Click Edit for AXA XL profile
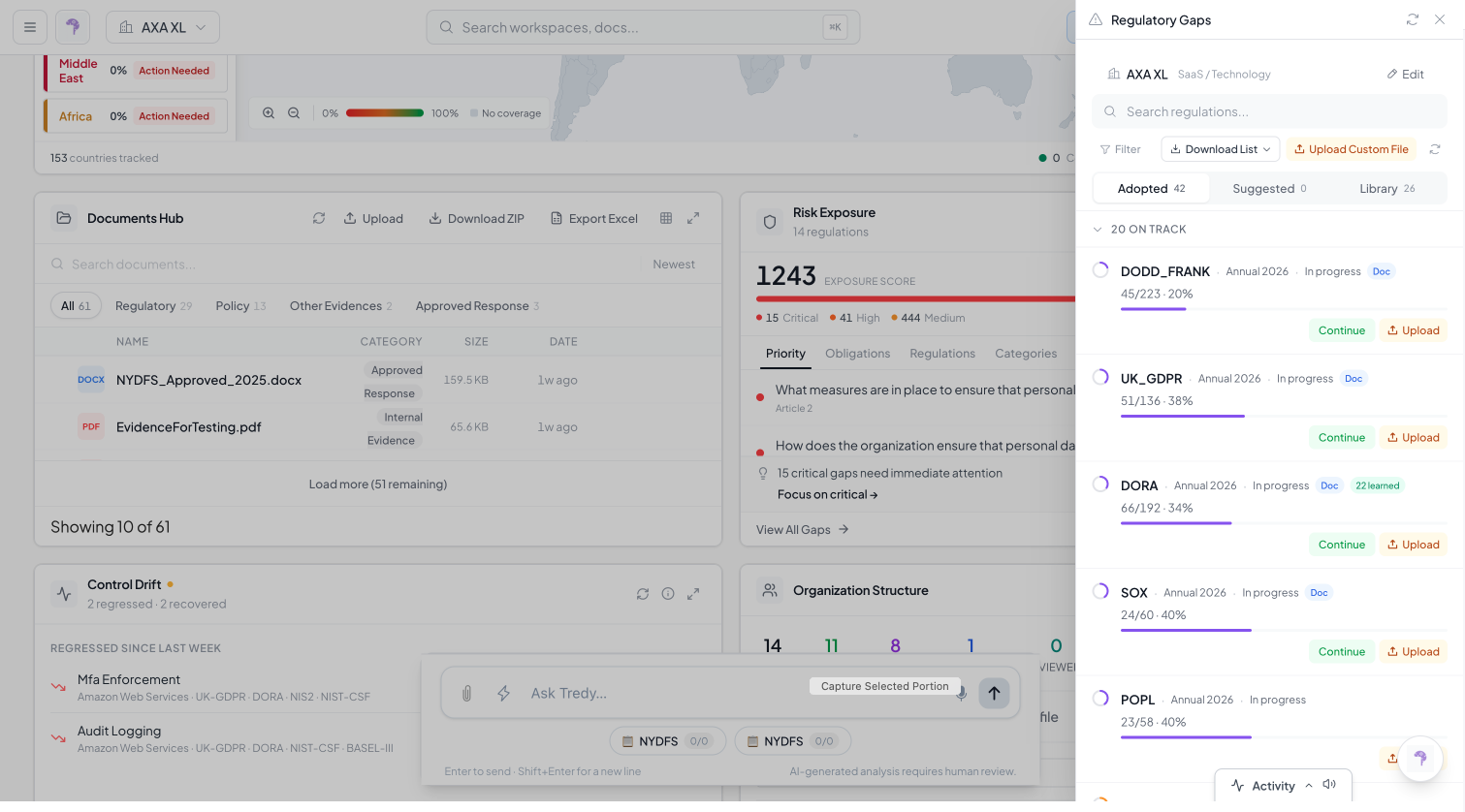The width and height of the screenshot is (1465, 812). pos(1405,75)
